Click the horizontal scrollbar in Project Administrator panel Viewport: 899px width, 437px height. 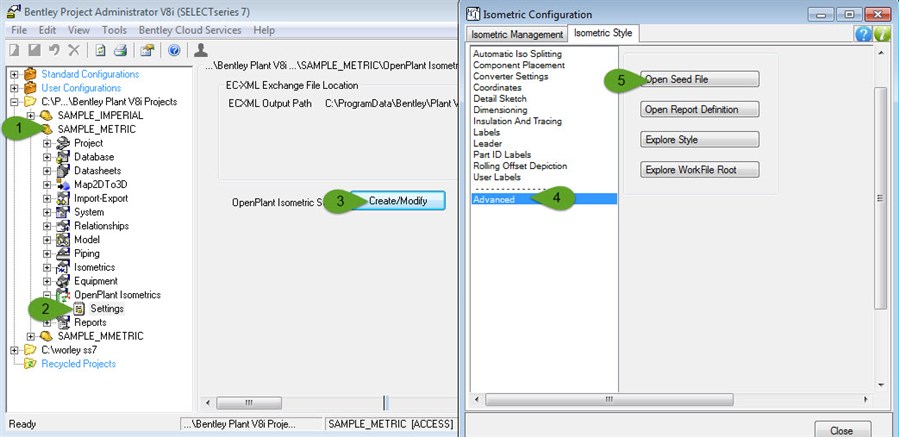[x=249, y=403]
